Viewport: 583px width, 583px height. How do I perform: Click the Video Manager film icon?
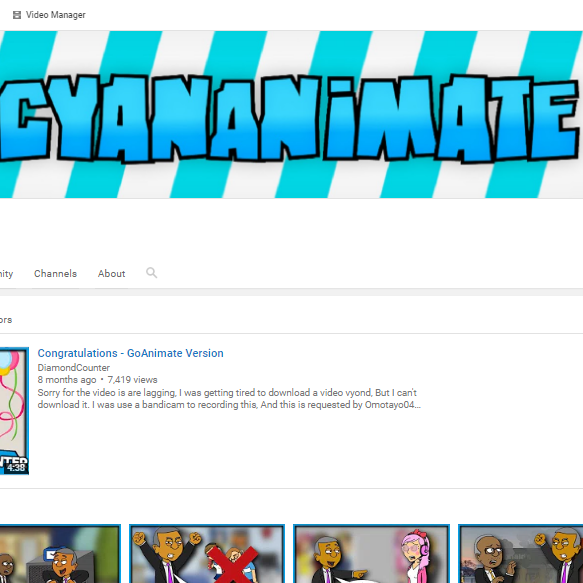pyautogui.click(x=17, y=15)
